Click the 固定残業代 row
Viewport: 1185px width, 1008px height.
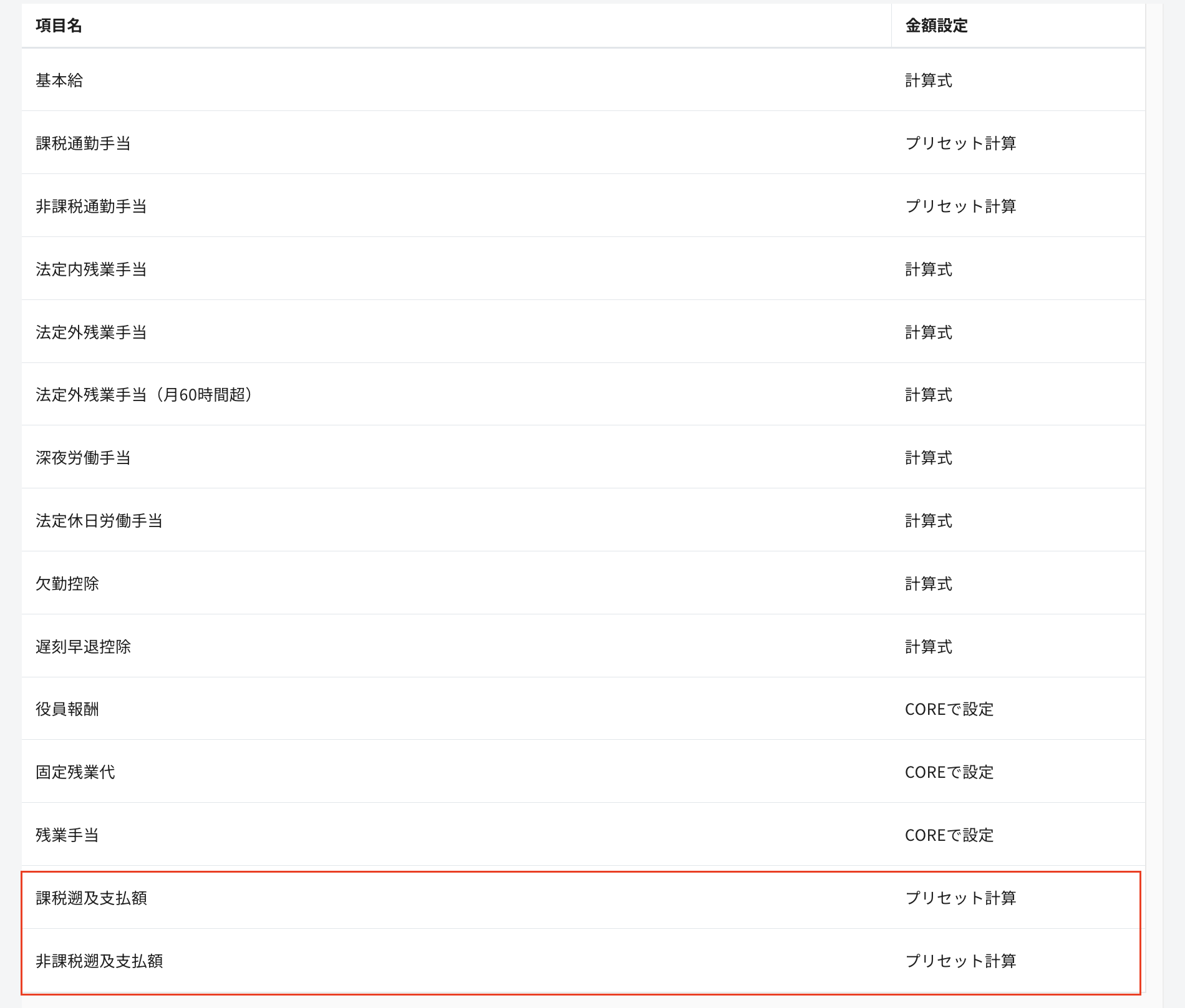(x=75, y=772)
